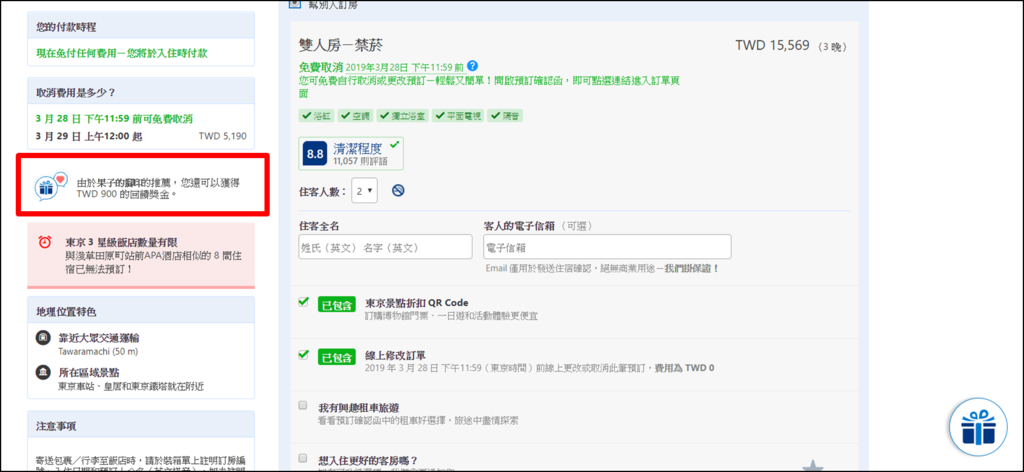The width and height of the screenshot is (1024, 472).
Task: Click the Tawaramachi (50 m) text
Action: point(99,351)
